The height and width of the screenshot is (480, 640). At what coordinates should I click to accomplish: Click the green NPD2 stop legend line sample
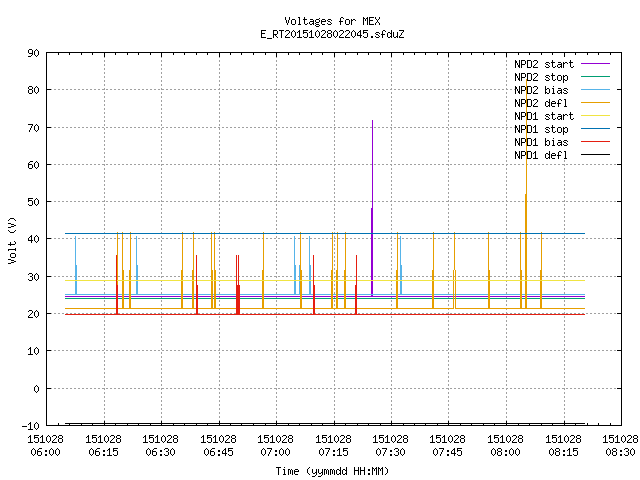coord(596,76)
